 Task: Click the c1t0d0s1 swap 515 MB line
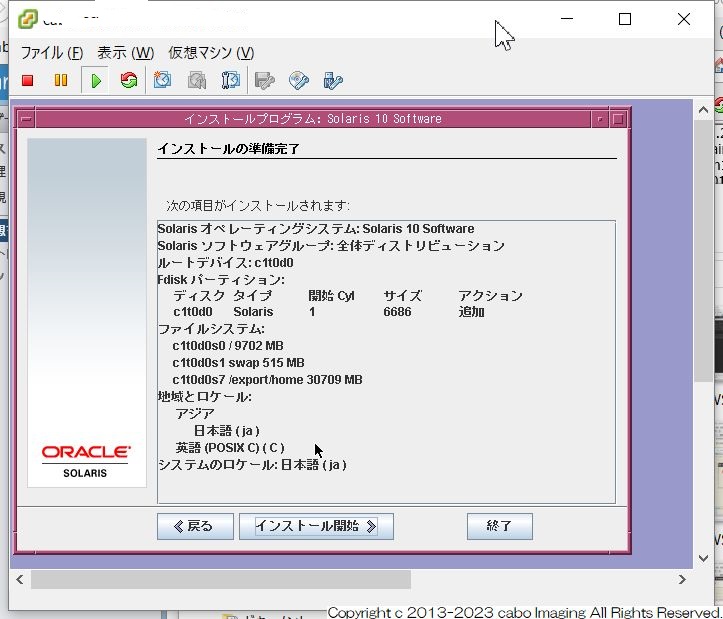coord(238,363)
